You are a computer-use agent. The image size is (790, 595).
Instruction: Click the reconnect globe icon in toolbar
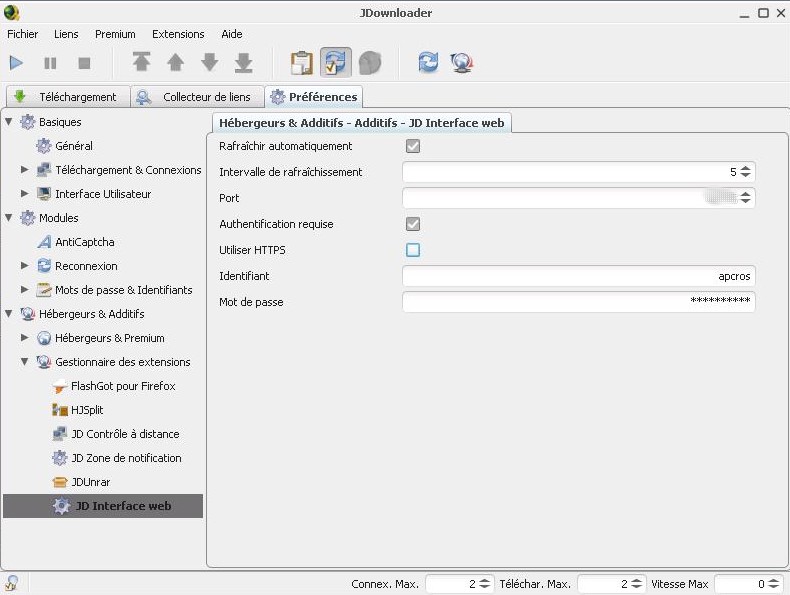[461, 63]
